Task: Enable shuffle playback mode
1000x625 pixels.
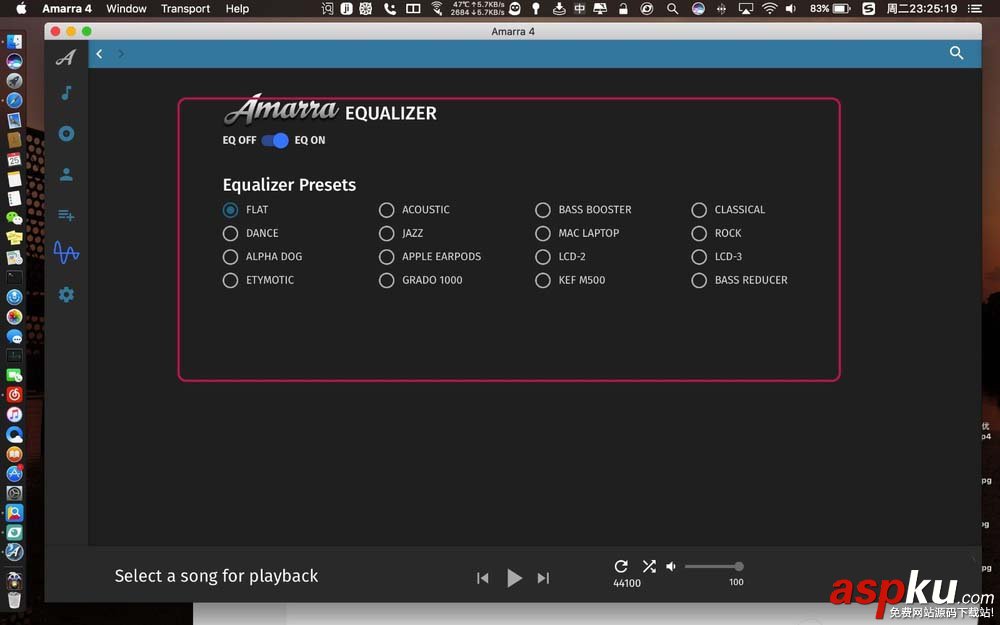Action: click(x=649, y=566)
